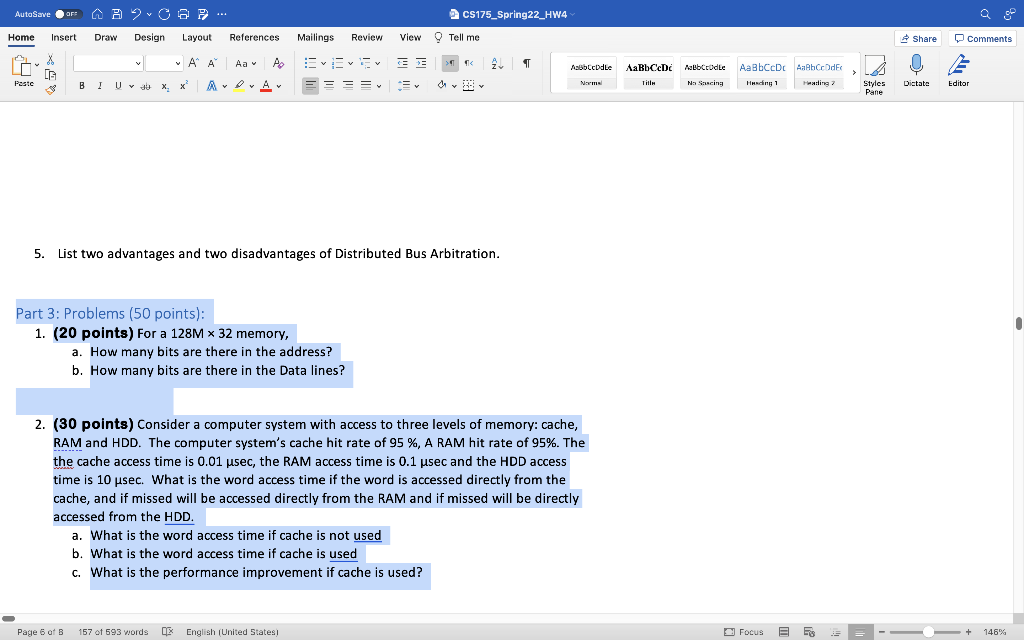1024x640 pixels.
Task: Toggle Bold formatting
Action: 82,86
